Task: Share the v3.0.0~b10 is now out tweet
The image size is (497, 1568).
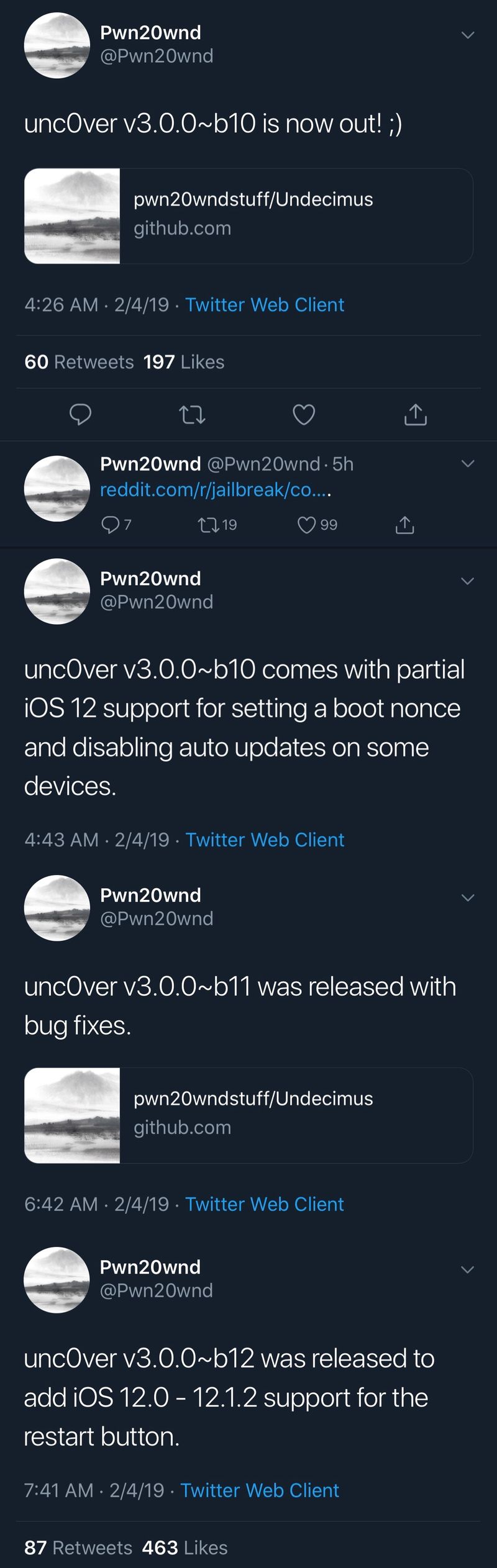Action: [x=416, y=414]
